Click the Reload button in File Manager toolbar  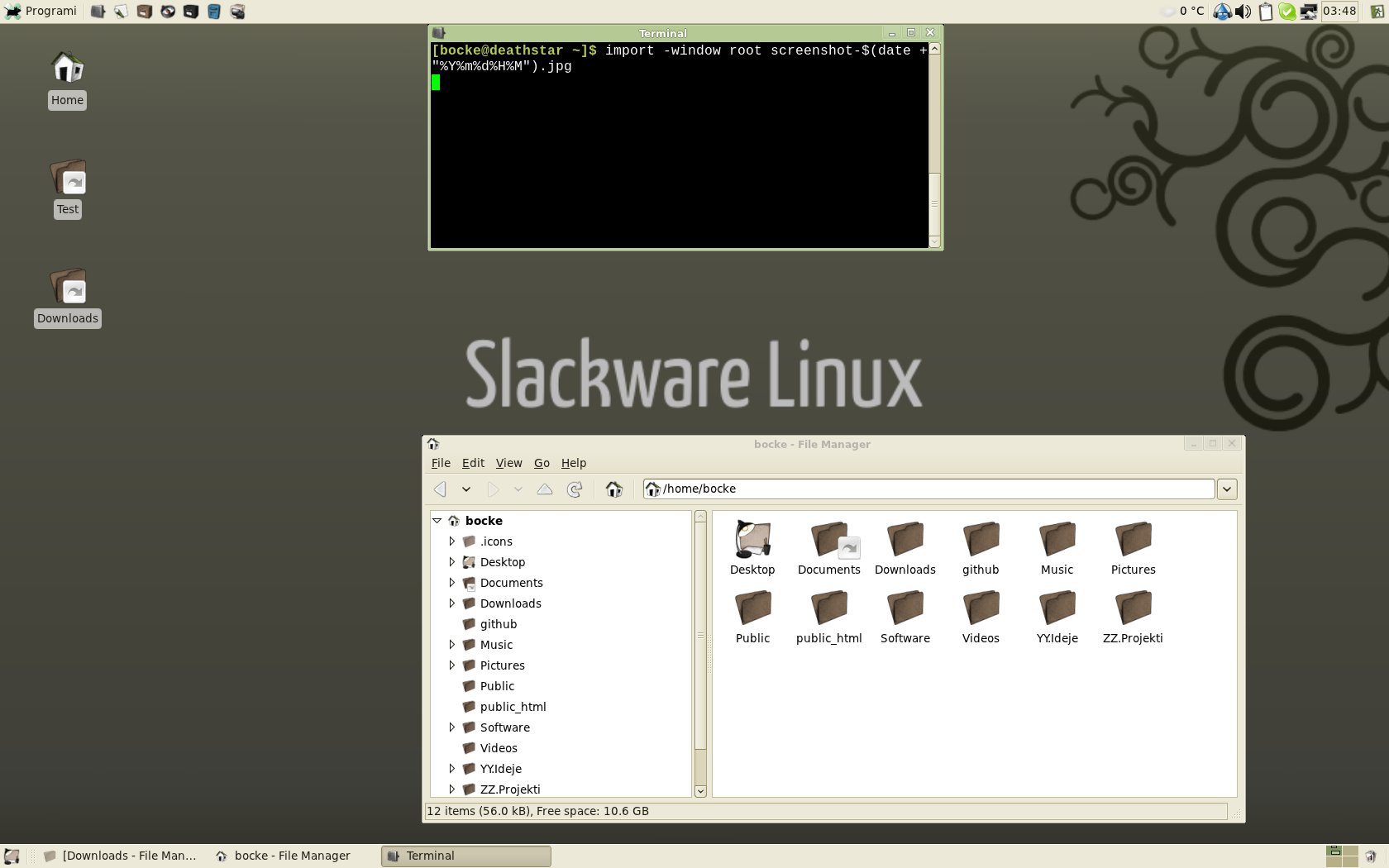(575, 489)
